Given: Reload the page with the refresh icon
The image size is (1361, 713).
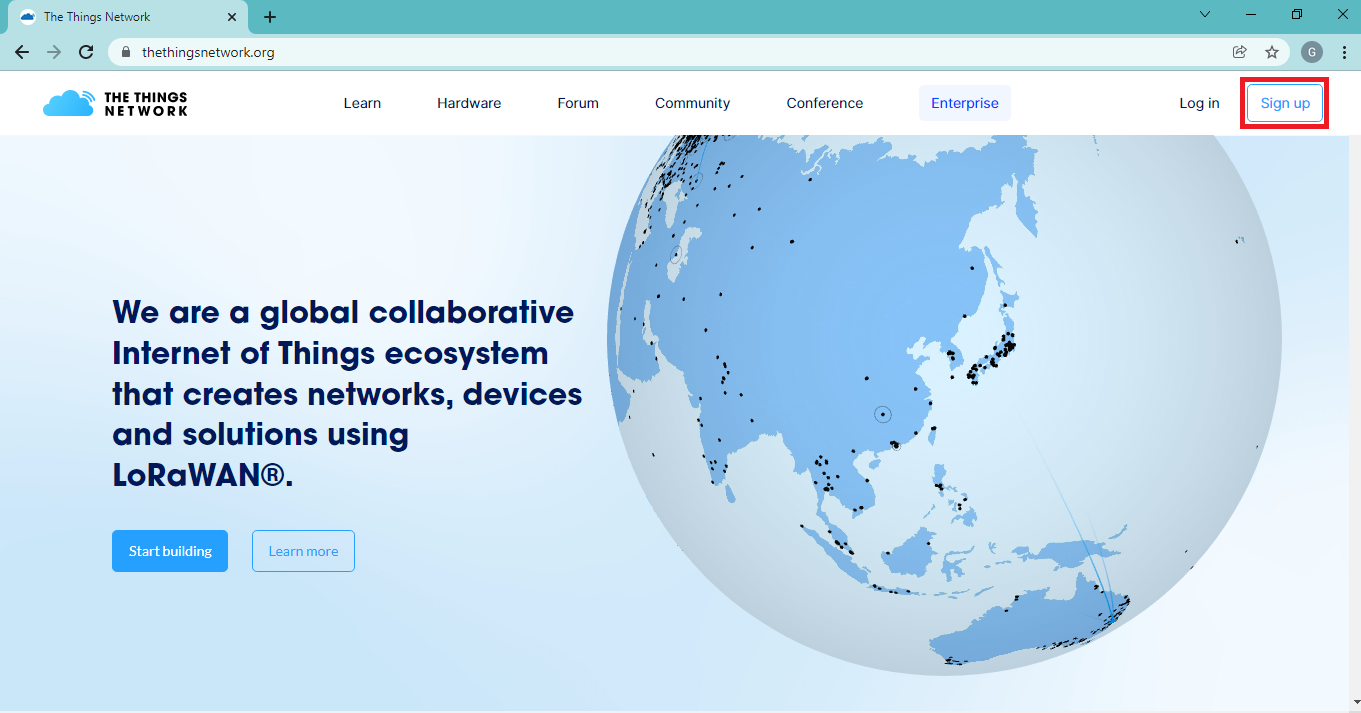Looking at the screenshot, I should coord(86,52).
